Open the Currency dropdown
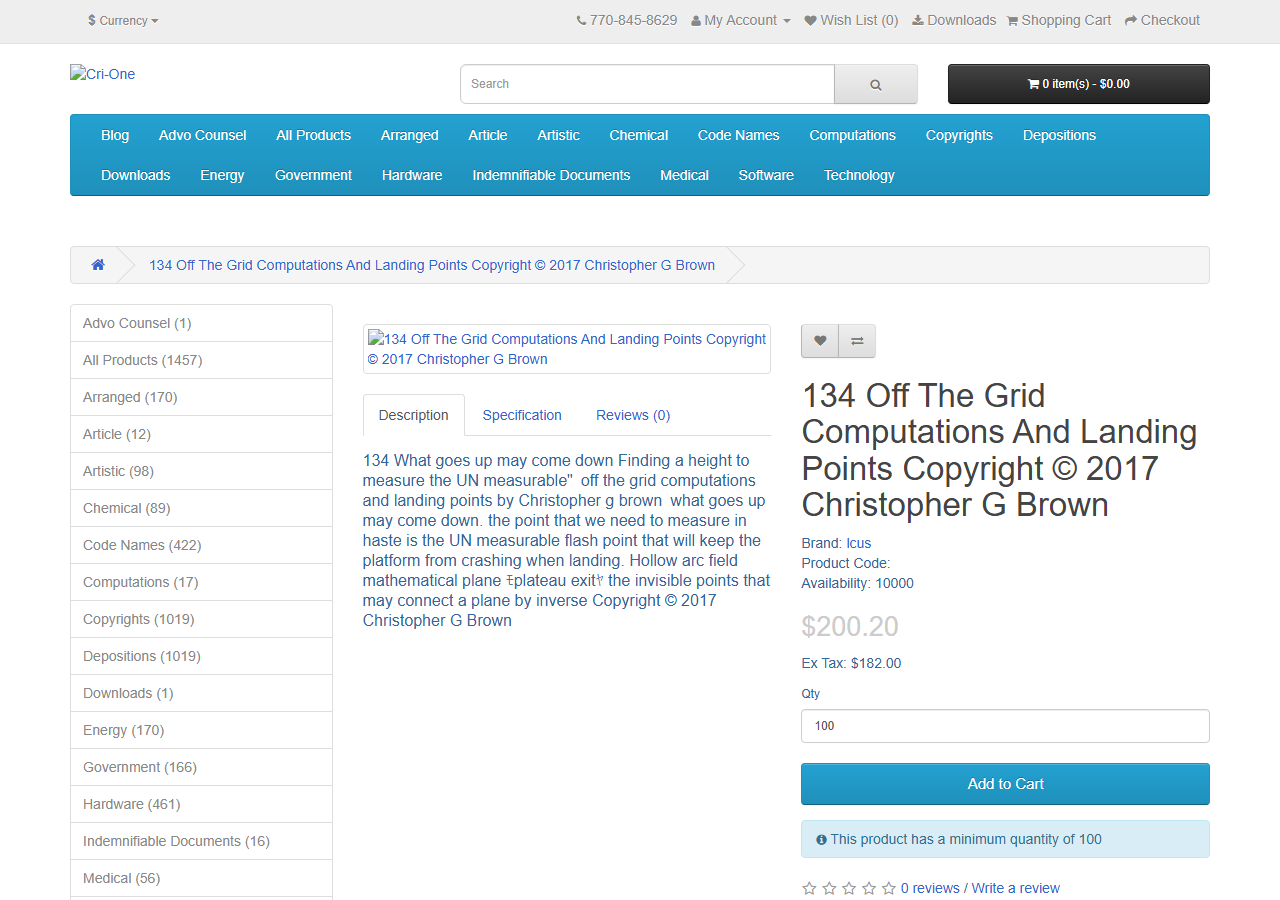 coord(123,20)
